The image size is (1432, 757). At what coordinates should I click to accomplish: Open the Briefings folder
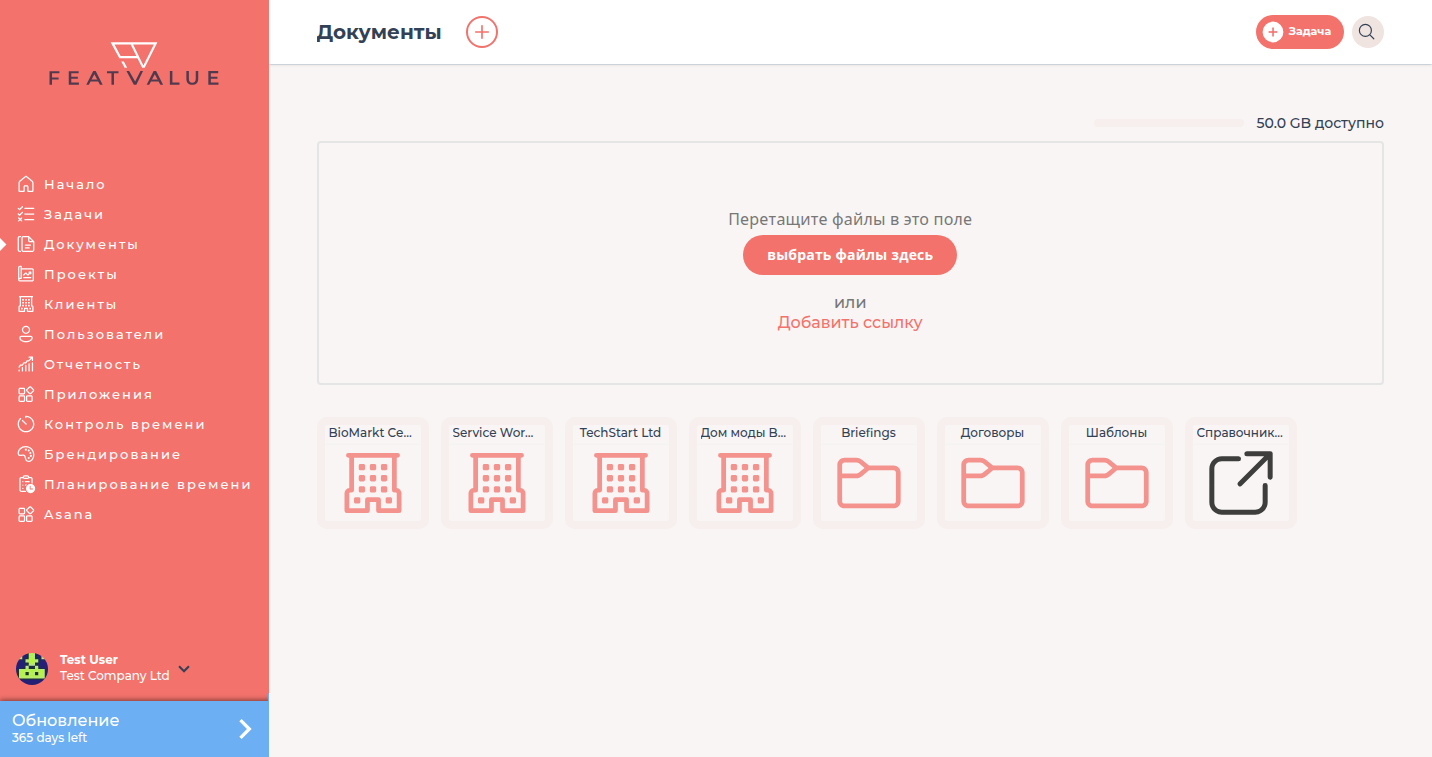click(869, 473)
